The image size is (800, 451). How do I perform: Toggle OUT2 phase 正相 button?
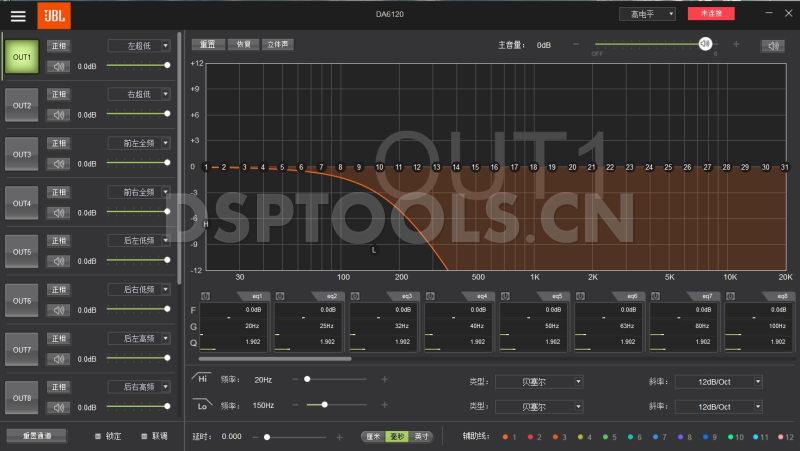tap(59, 94)
